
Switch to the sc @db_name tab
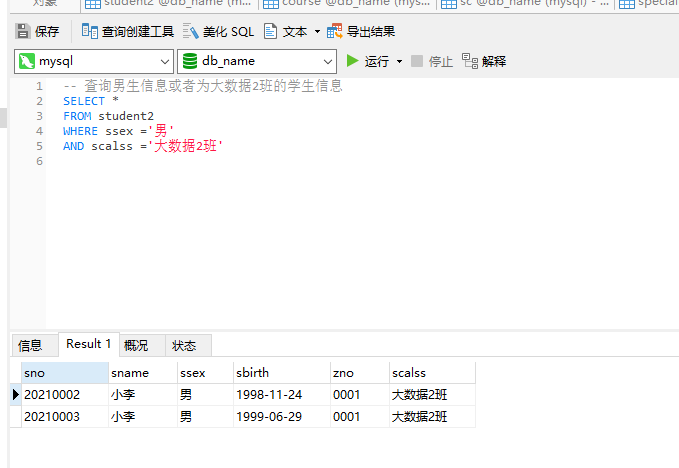(x=525, y=3)
